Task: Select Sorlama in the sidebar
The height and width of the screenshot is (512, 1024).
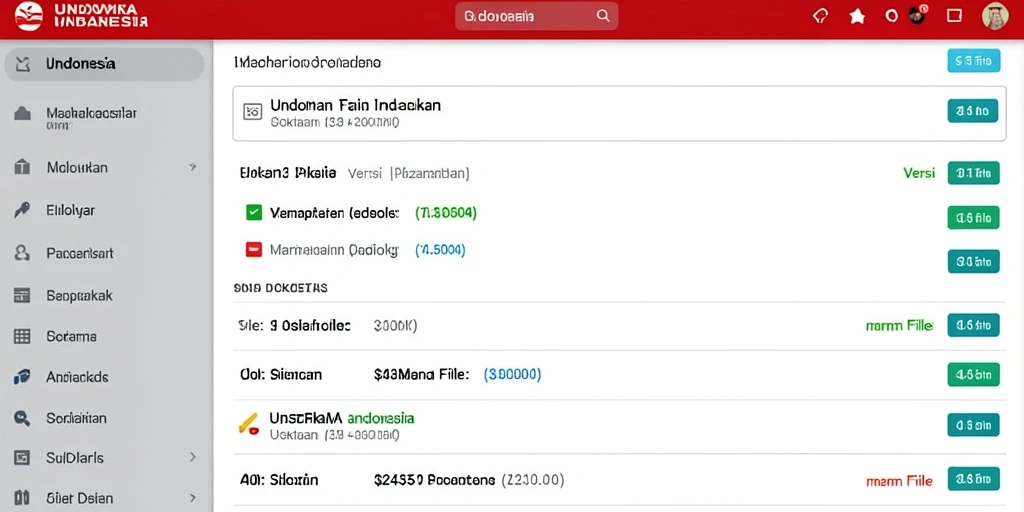Action: pyautogui.click(x=104, y=337)
